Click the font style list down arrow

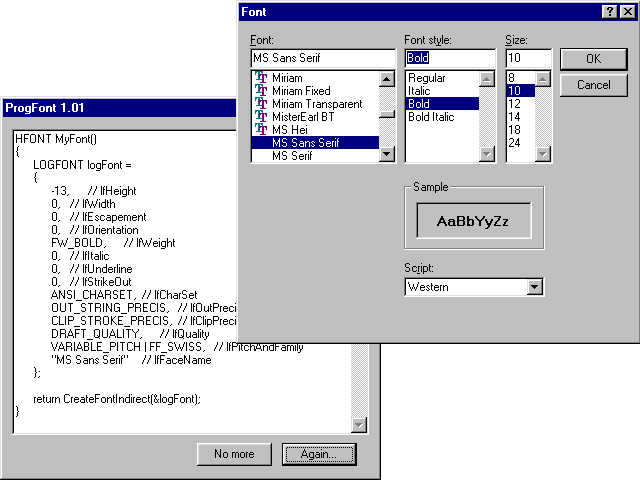pos(487,154)
